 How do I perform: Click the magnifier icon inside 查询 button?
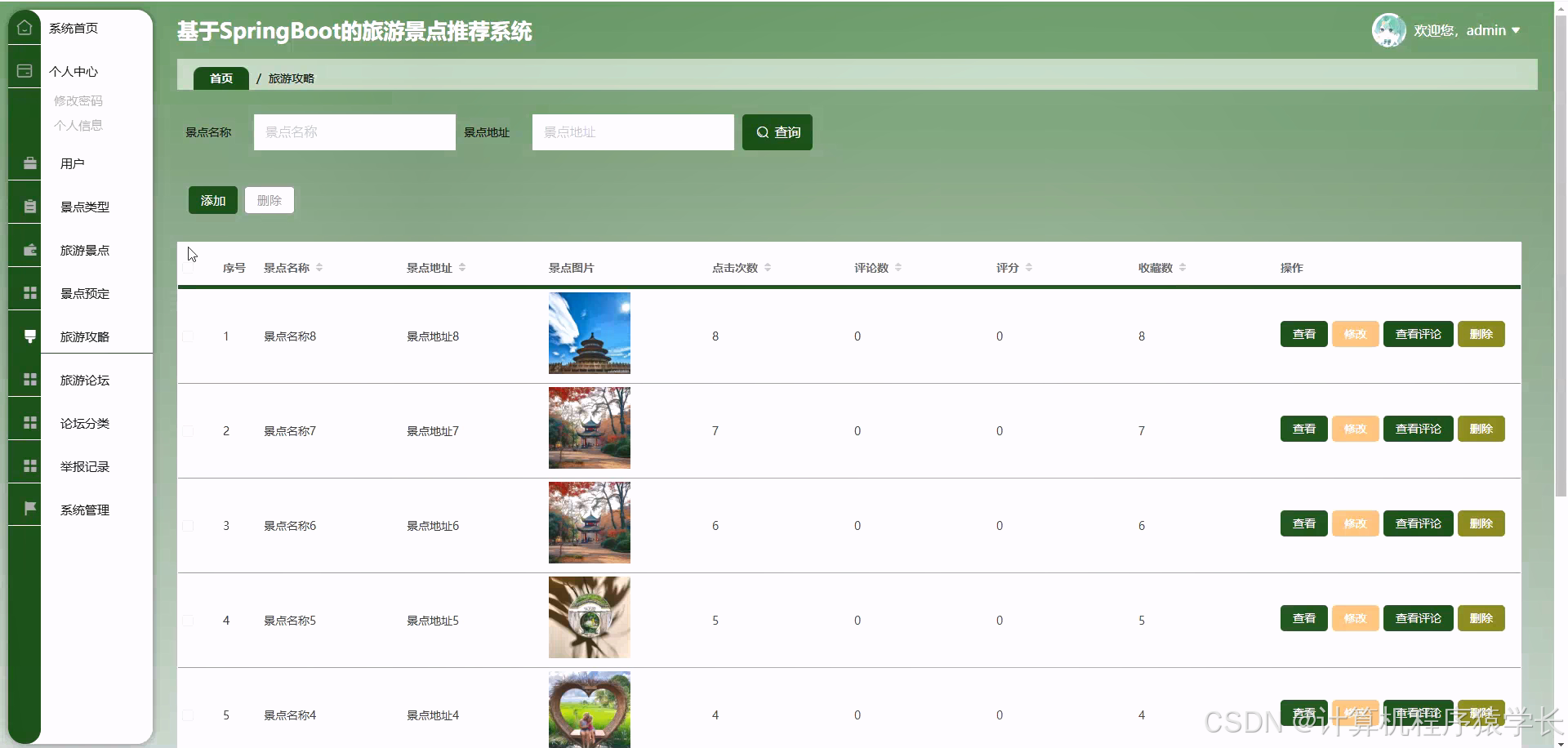[762, 131]
